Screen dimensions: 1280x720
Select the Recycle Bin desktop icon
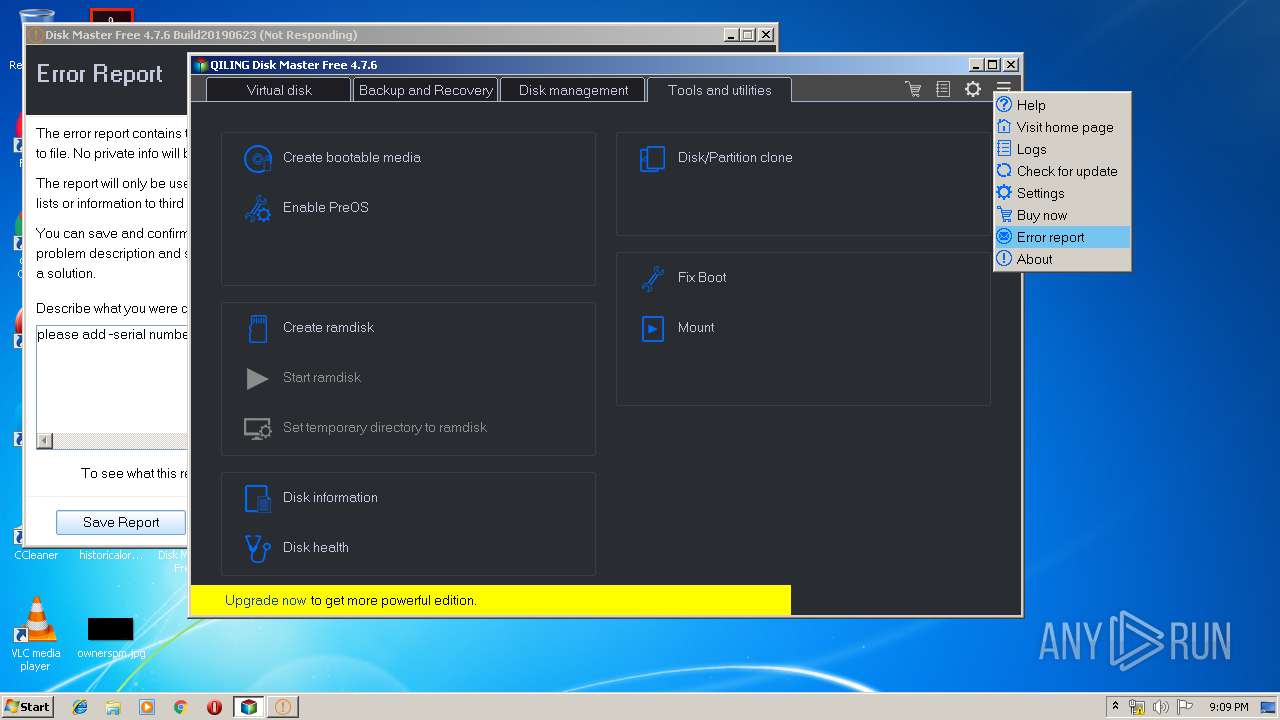pos(36,38)
